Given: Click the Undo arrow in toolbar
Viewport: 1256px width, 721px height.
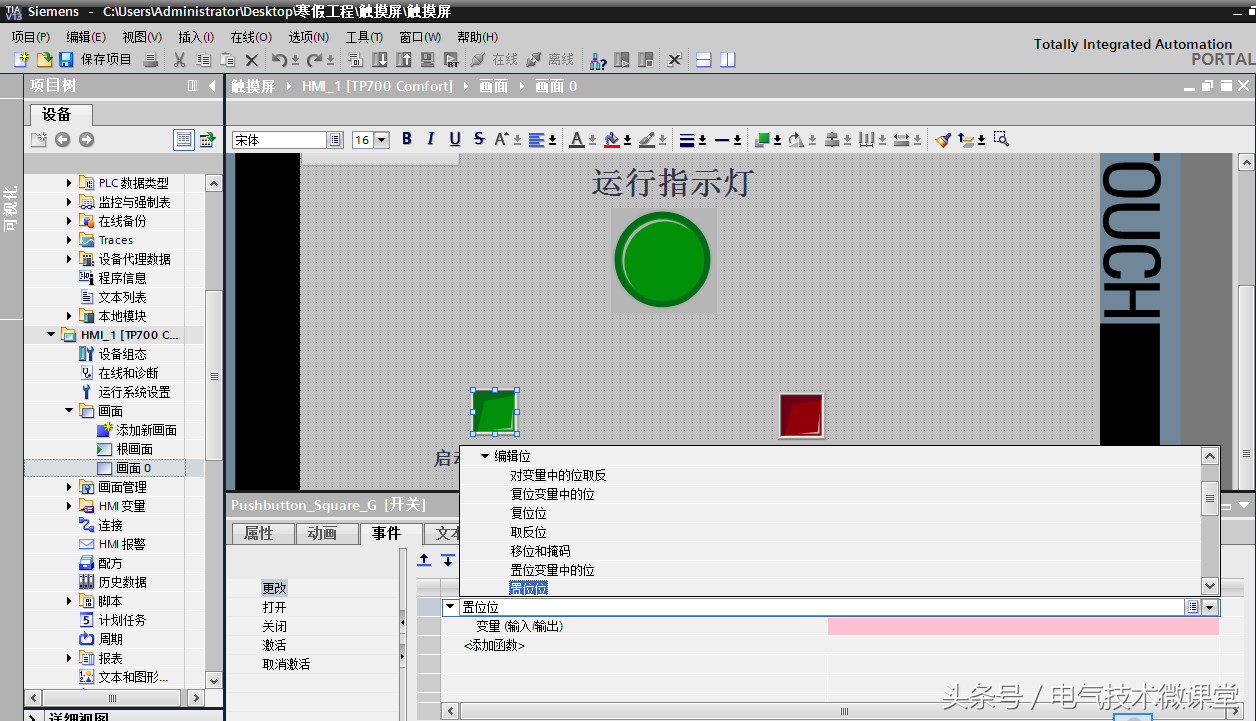Looking at the screenshot, I should pos(279,60).
